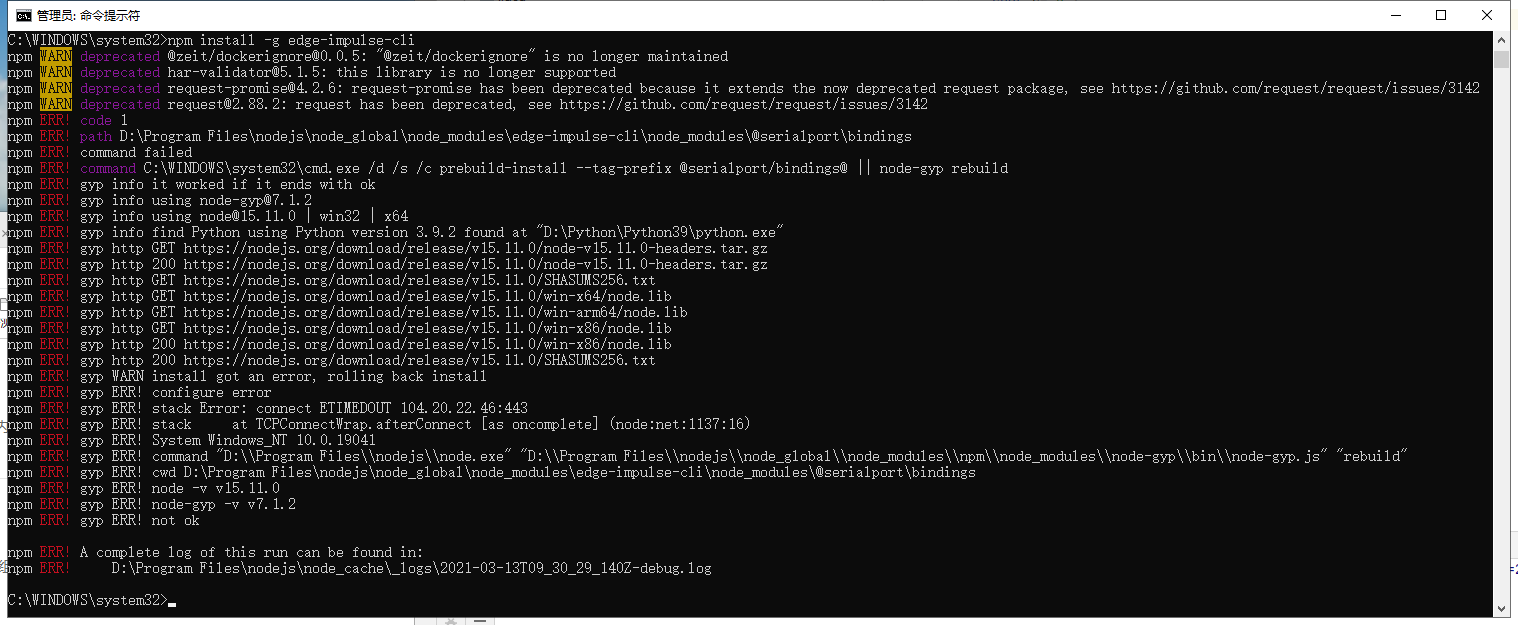Close the command prompt window
The height and width of the screenshot is (625, 1518).
[x=1487, y=15]
